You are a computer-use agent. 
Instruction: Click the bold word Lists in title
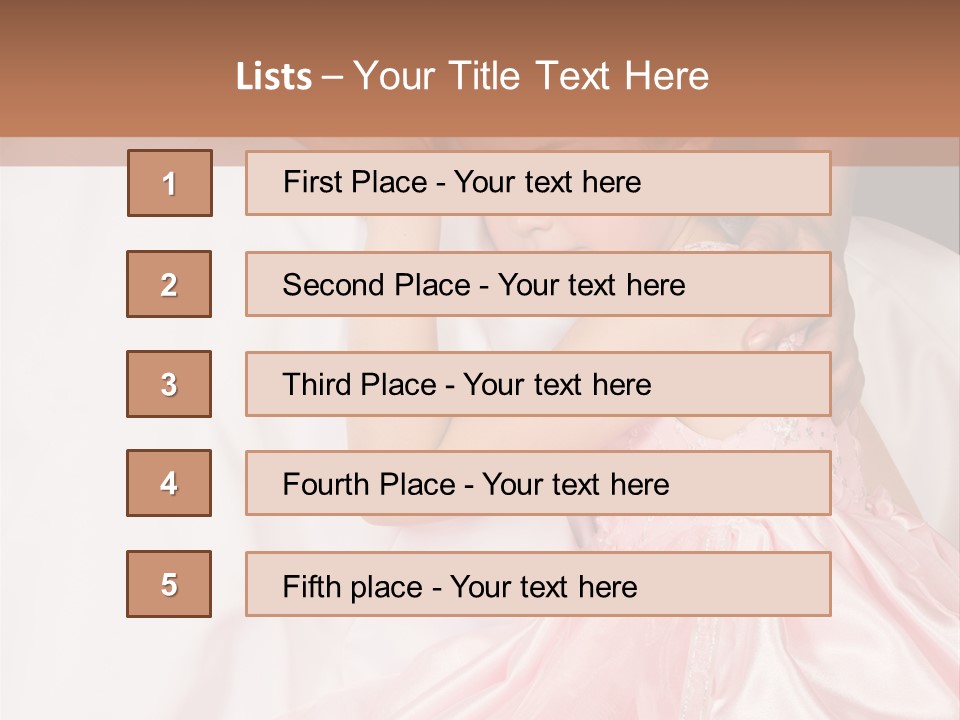point(274,76)
